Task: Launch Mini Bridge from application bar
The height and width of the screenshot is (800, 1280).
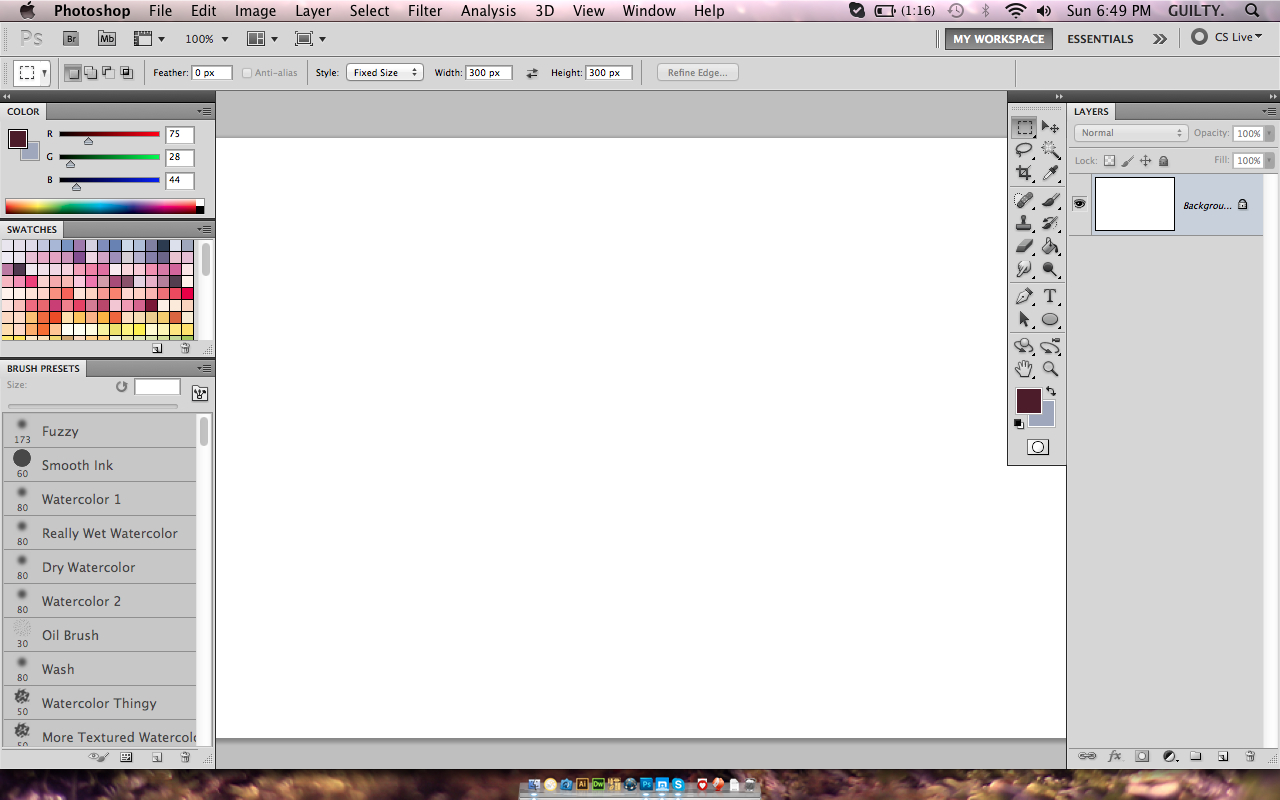Action: pyautogui.click(x=107, y=38)
